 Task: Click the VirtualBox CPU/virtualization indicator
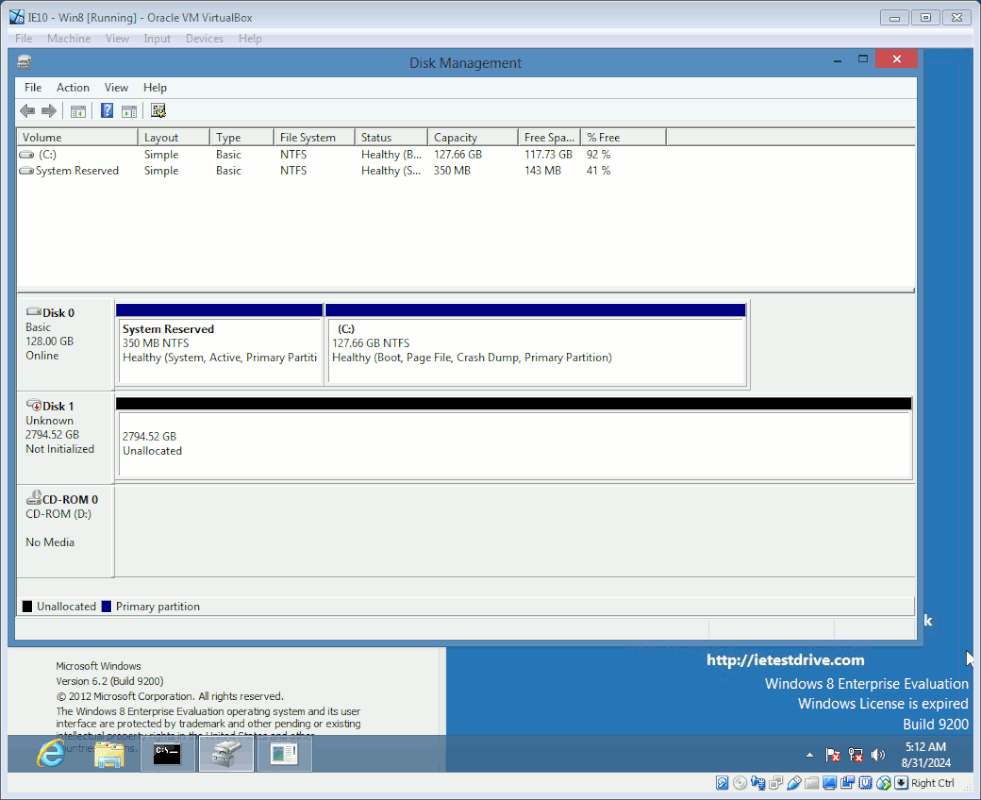(x=866, y=783)
